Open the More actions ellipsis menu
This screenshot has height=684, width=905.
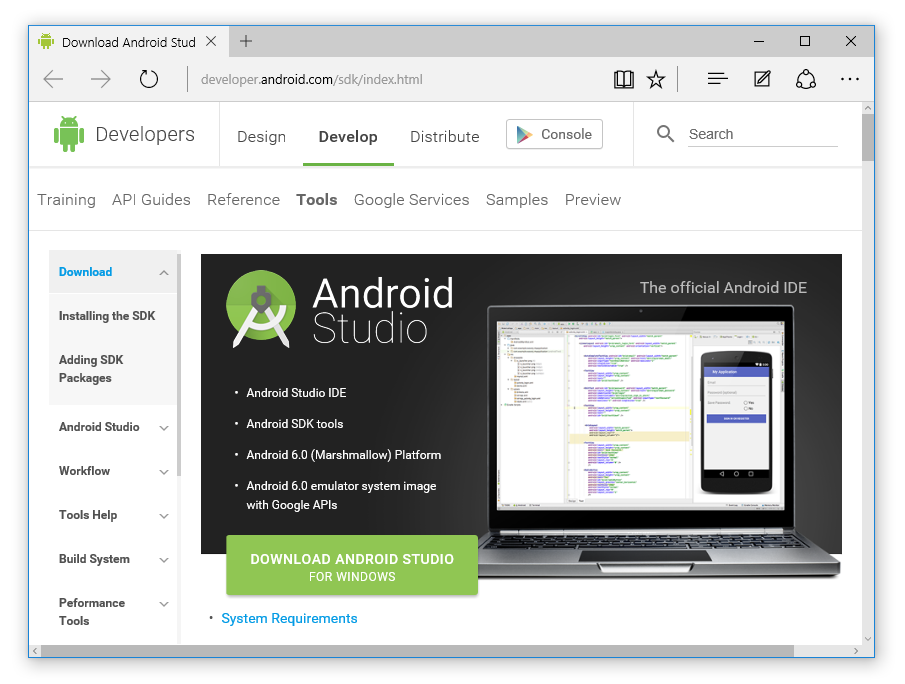(x=850, y=79)
